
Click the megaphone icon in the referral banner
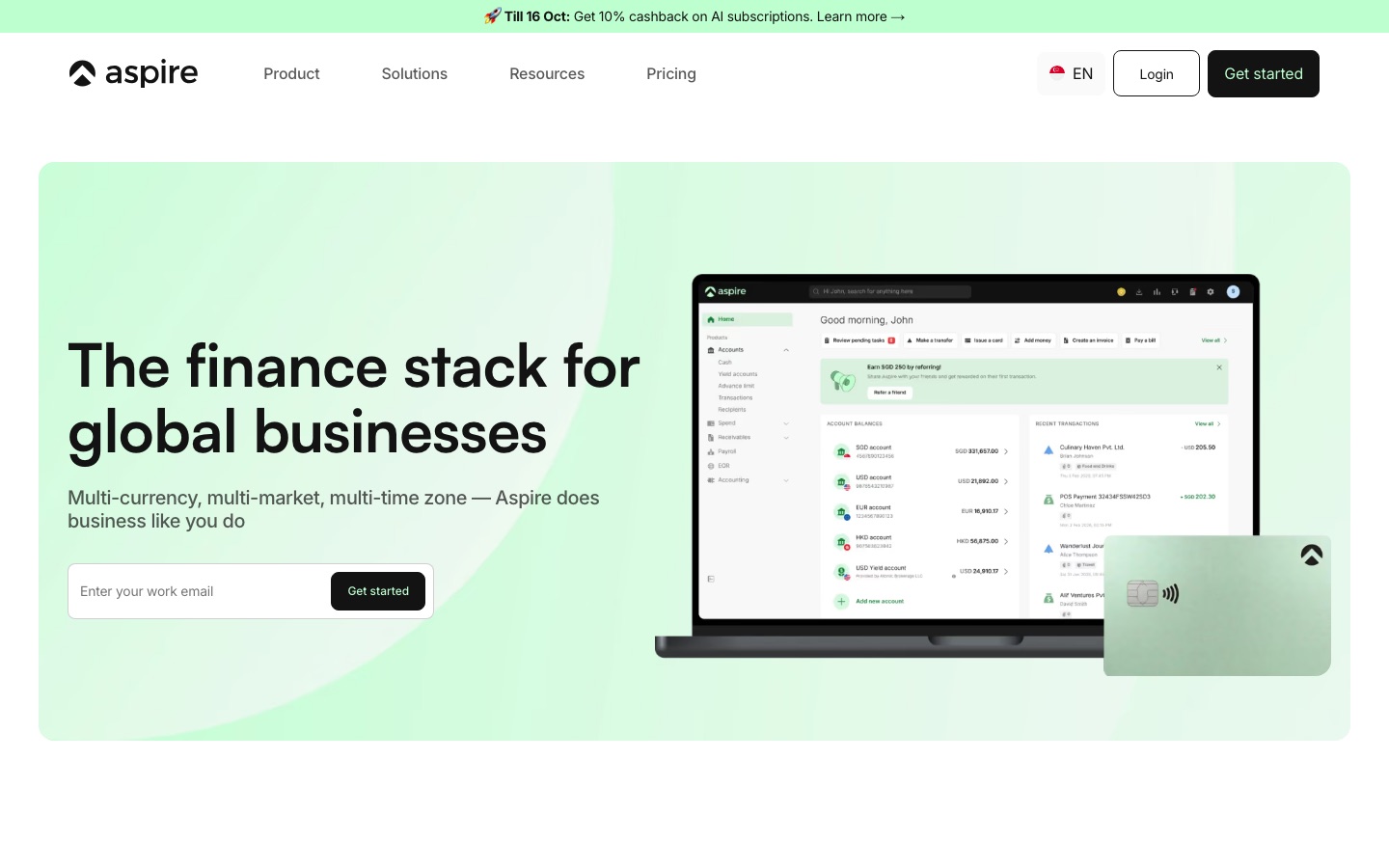click(843, 381)
